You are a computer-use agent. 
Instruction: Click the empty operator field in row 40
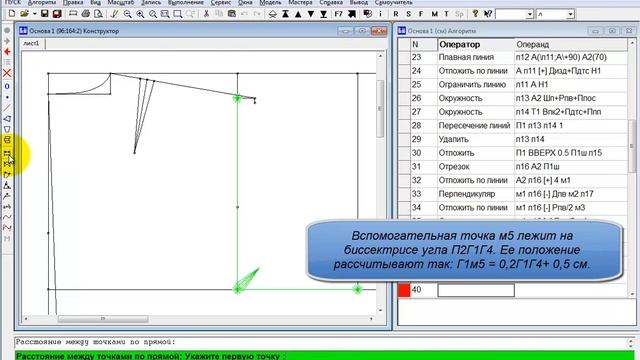[x=476, y=290]
